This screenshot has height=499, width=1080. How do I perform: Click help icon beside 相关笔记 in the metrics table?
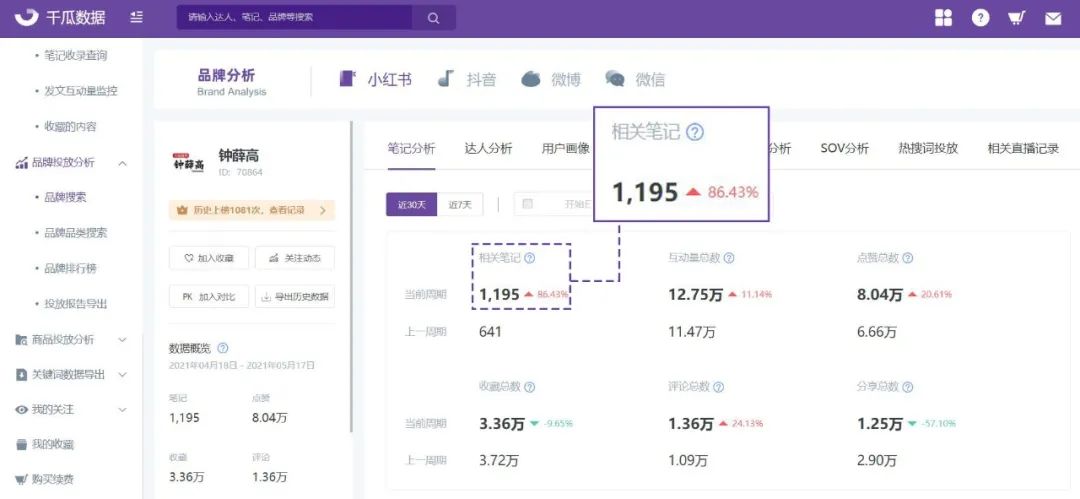click(529, 258)
